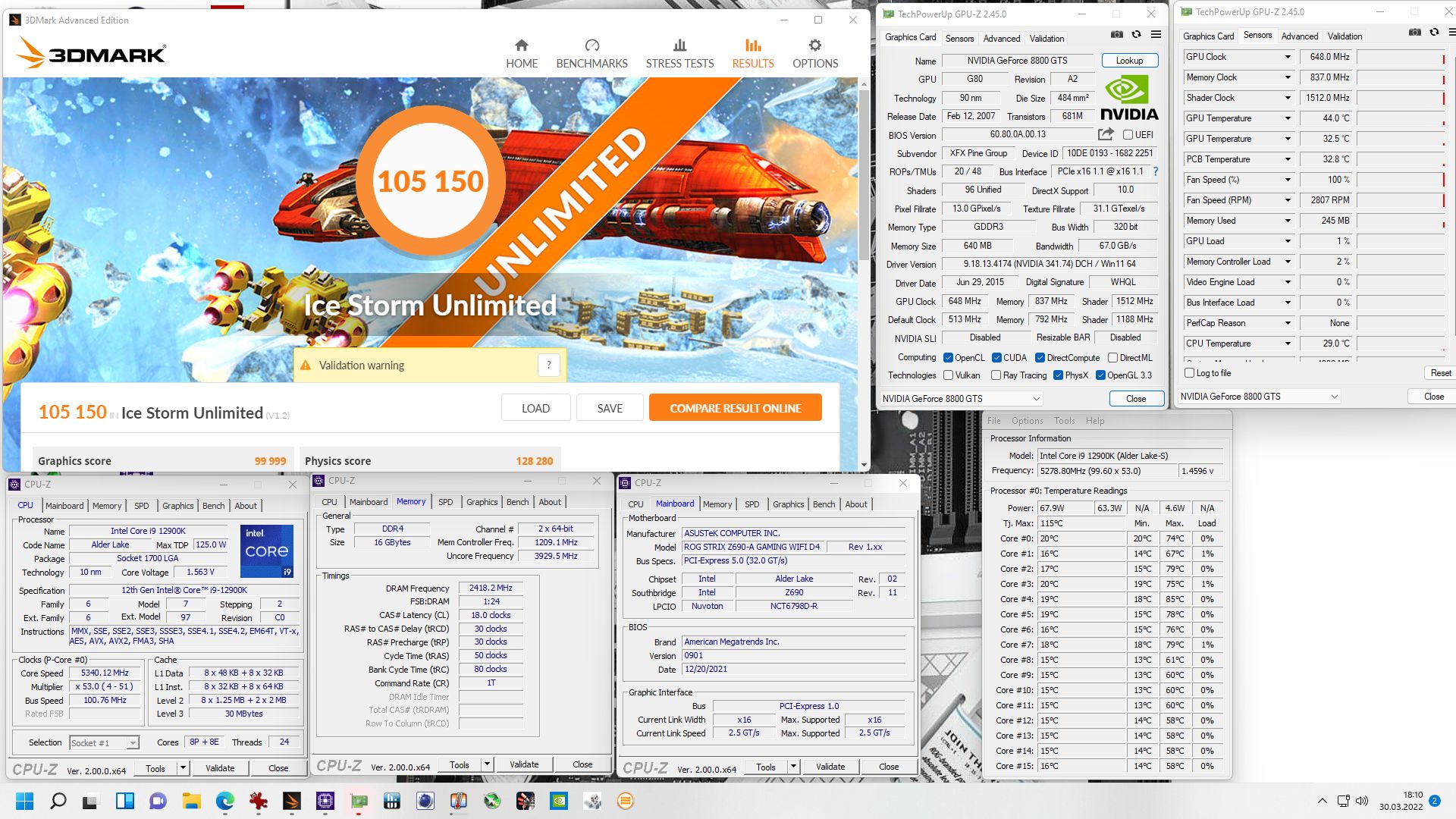Open GPU selector dropdown in GPU-Z Graphics Card window

962,399
